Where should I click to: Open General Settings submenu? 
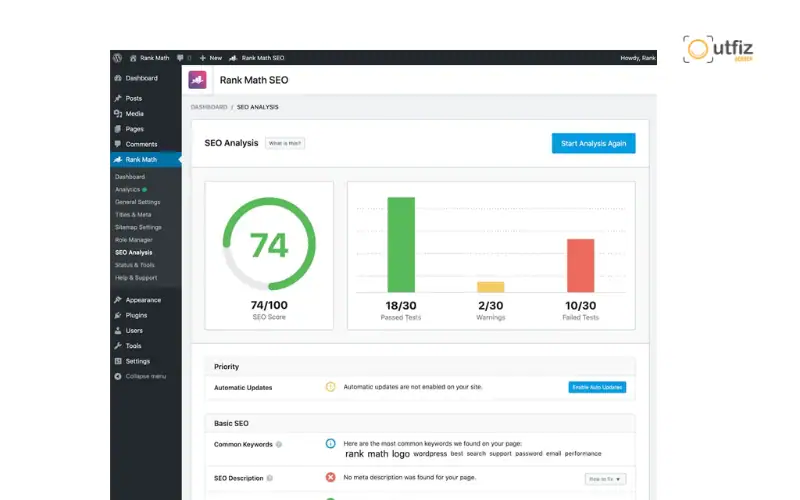click(138, 202)
